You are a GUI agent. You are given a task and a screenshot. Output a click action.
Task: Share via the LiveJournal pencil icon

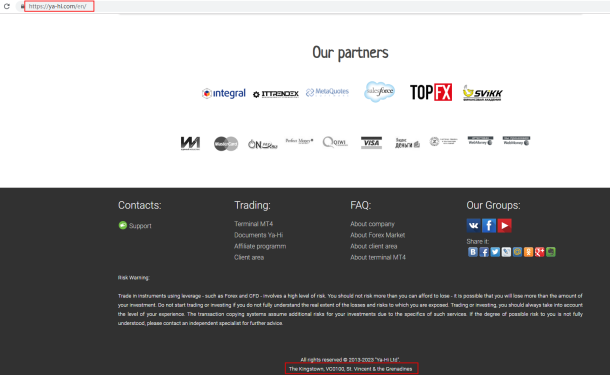coord(506,252)
